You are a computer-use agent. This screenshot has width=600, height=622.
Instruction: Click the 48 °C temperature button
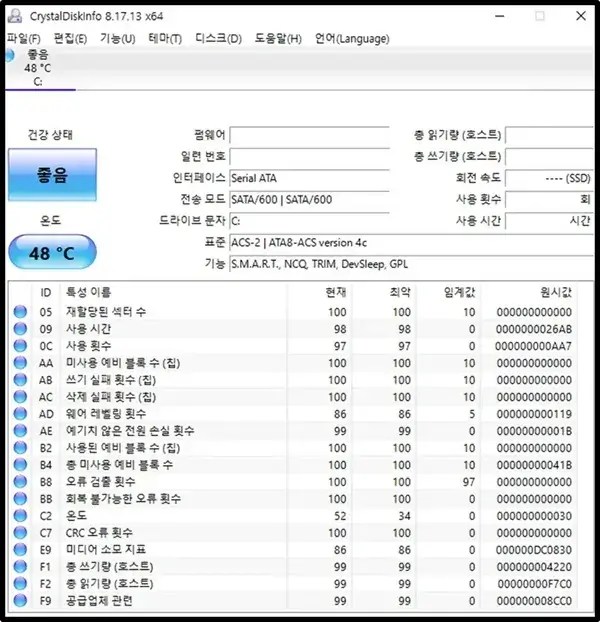coord(52,252)
